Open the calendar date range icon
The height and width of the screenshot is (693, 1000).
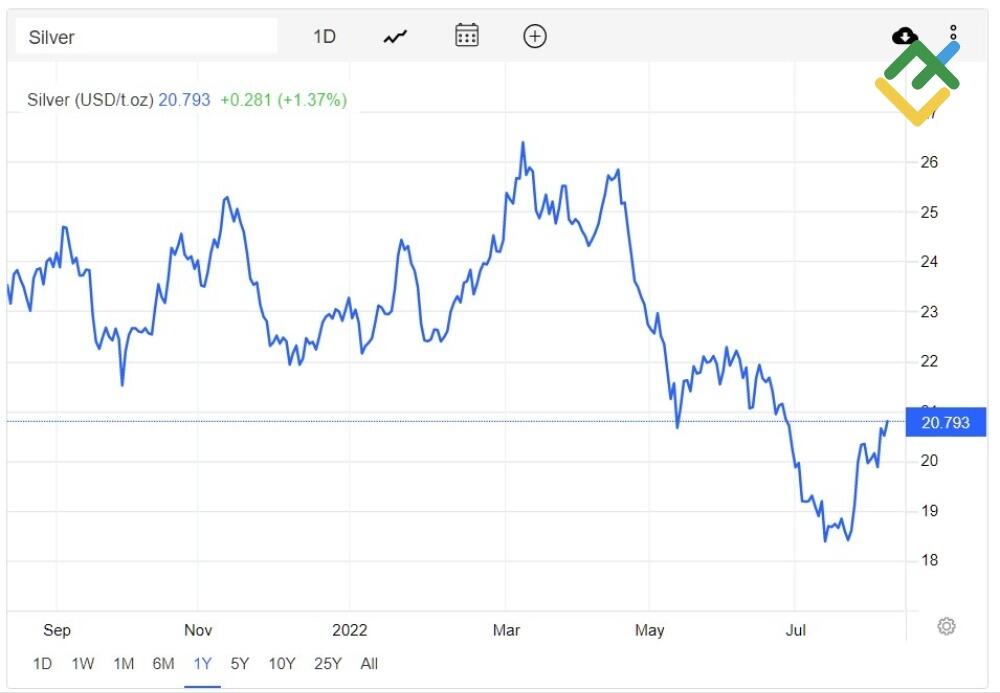click(466, 36)
